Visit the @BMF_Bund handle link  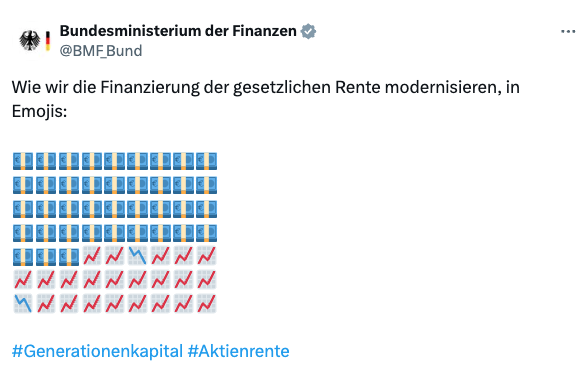tap(101, 51)
